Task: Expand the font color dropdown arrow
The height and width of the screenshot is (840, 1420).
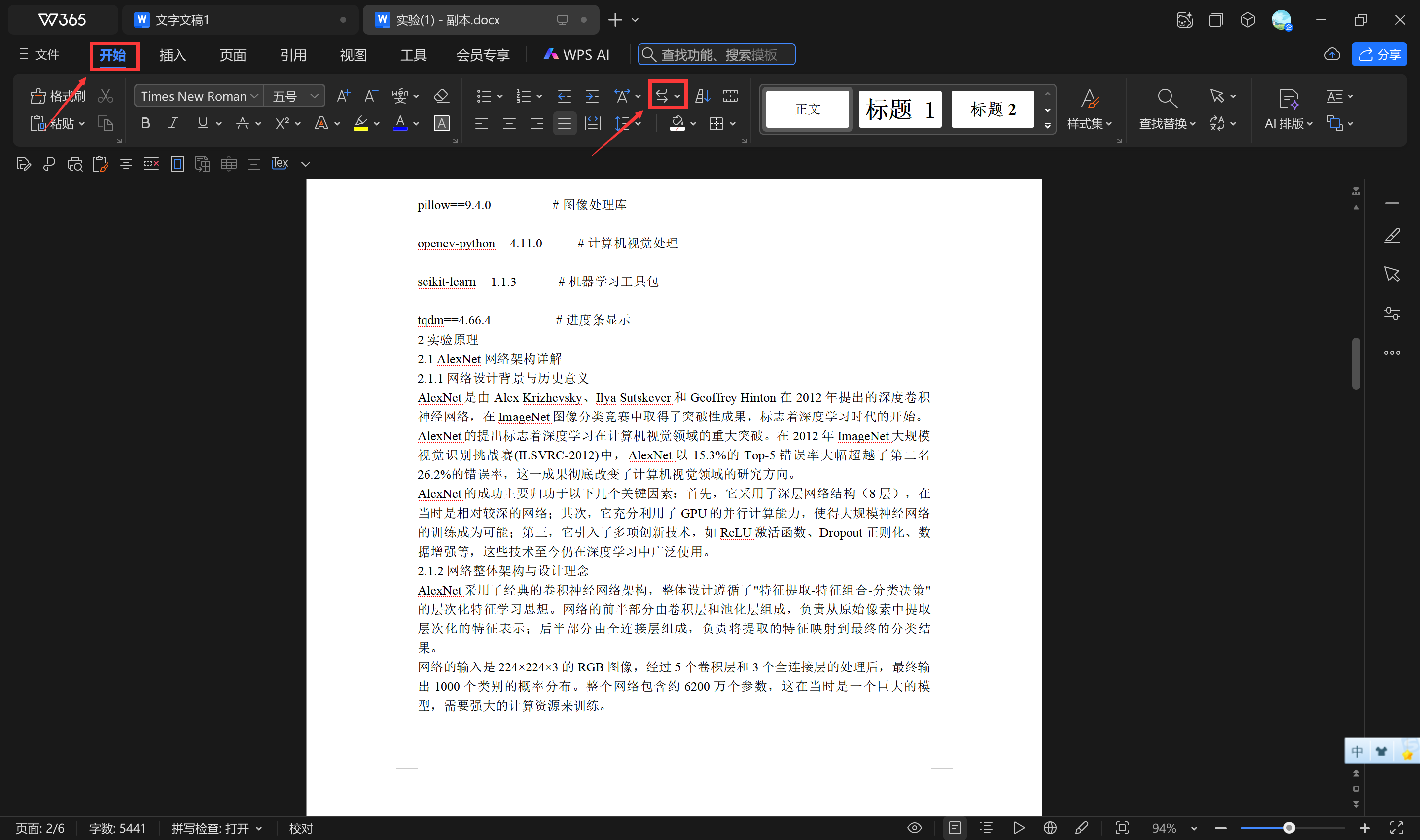Action: (416, 123)
